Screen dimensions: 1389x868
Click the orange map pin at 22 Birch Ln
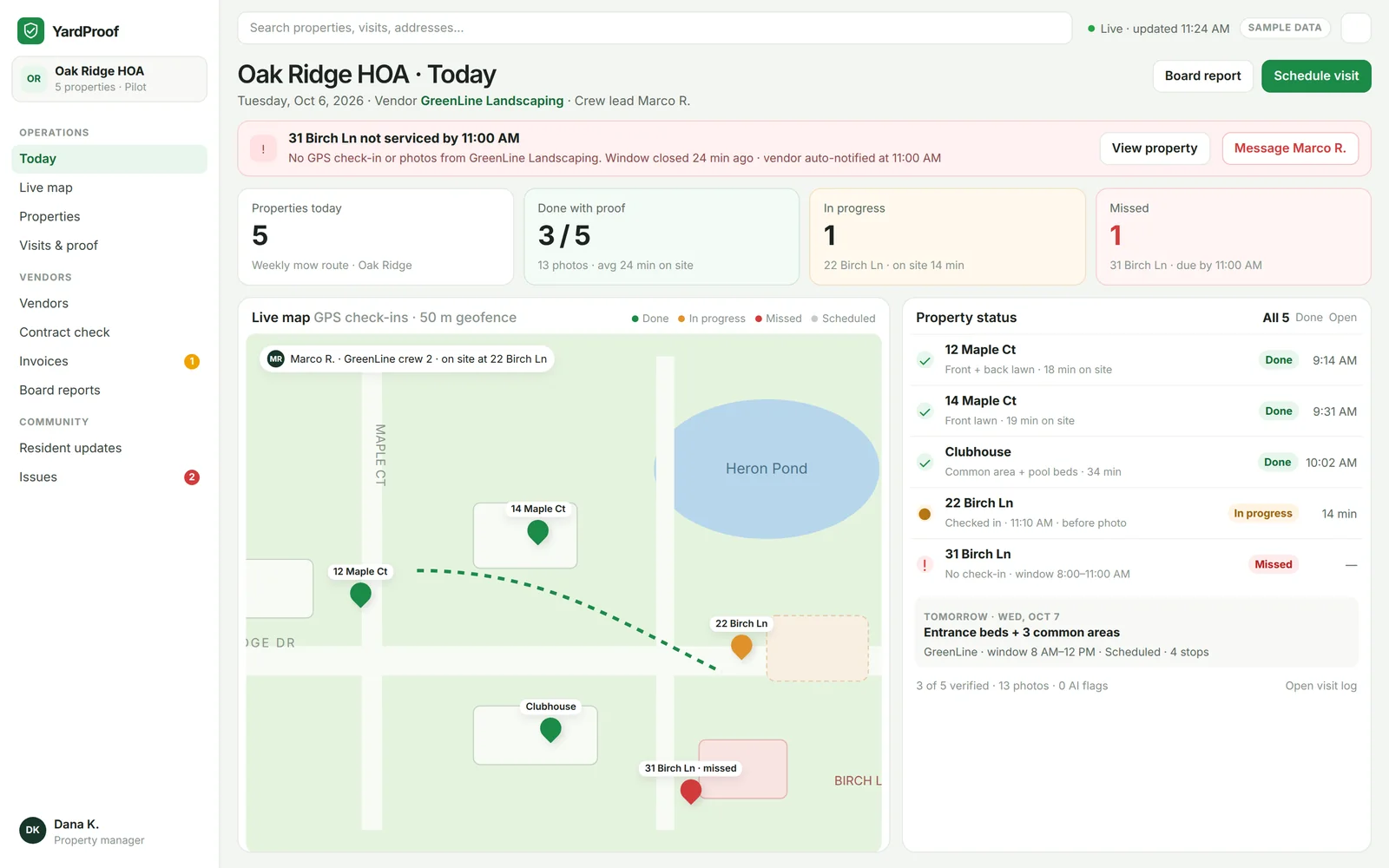tap(741, 647)
